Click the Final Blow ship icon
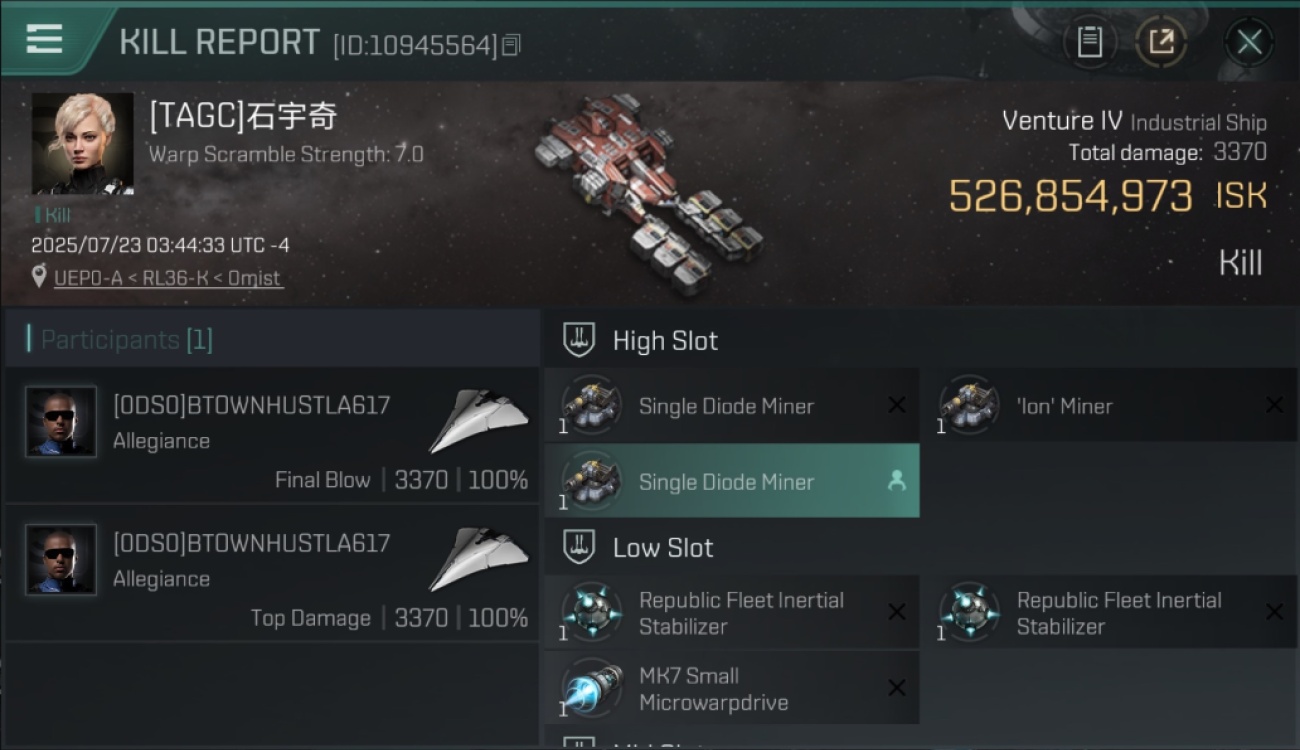The image size is (1300, 750). (x=479, y=420)
